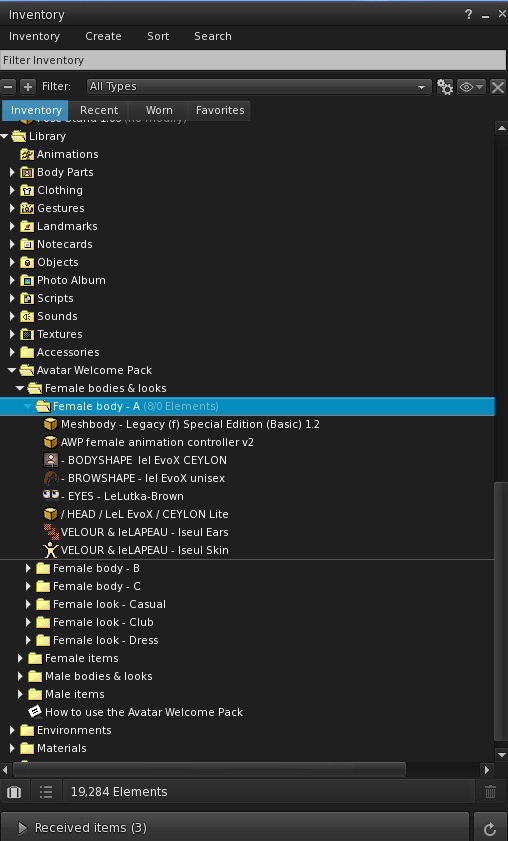Viewport: 508px width, 841px height.
Task: Click the refresh received items icon
Action: pyautogui.click(x=489, y=829)
